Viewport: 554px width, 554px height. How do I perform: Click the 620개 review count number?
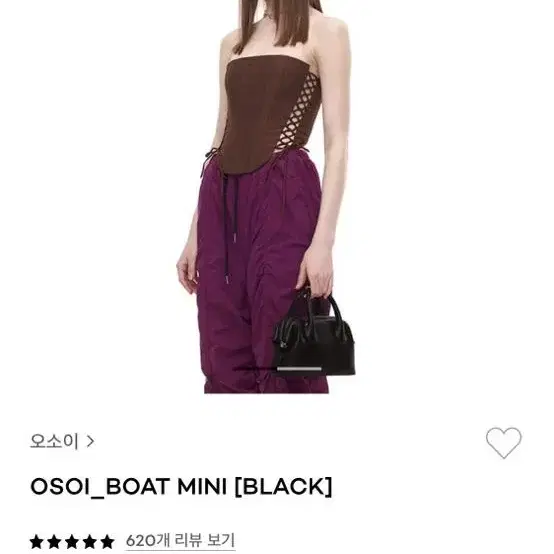tap(148, 541)
